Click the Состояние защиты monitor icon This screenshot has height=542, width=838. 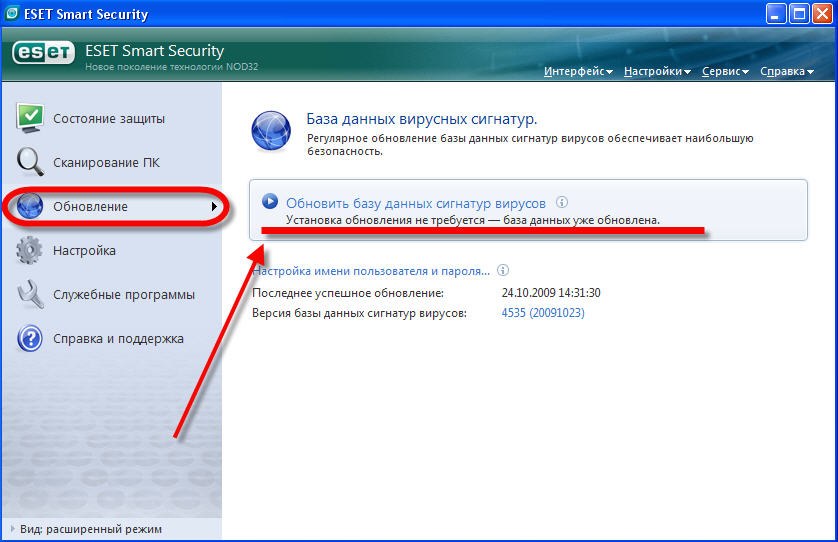[30, 118]
